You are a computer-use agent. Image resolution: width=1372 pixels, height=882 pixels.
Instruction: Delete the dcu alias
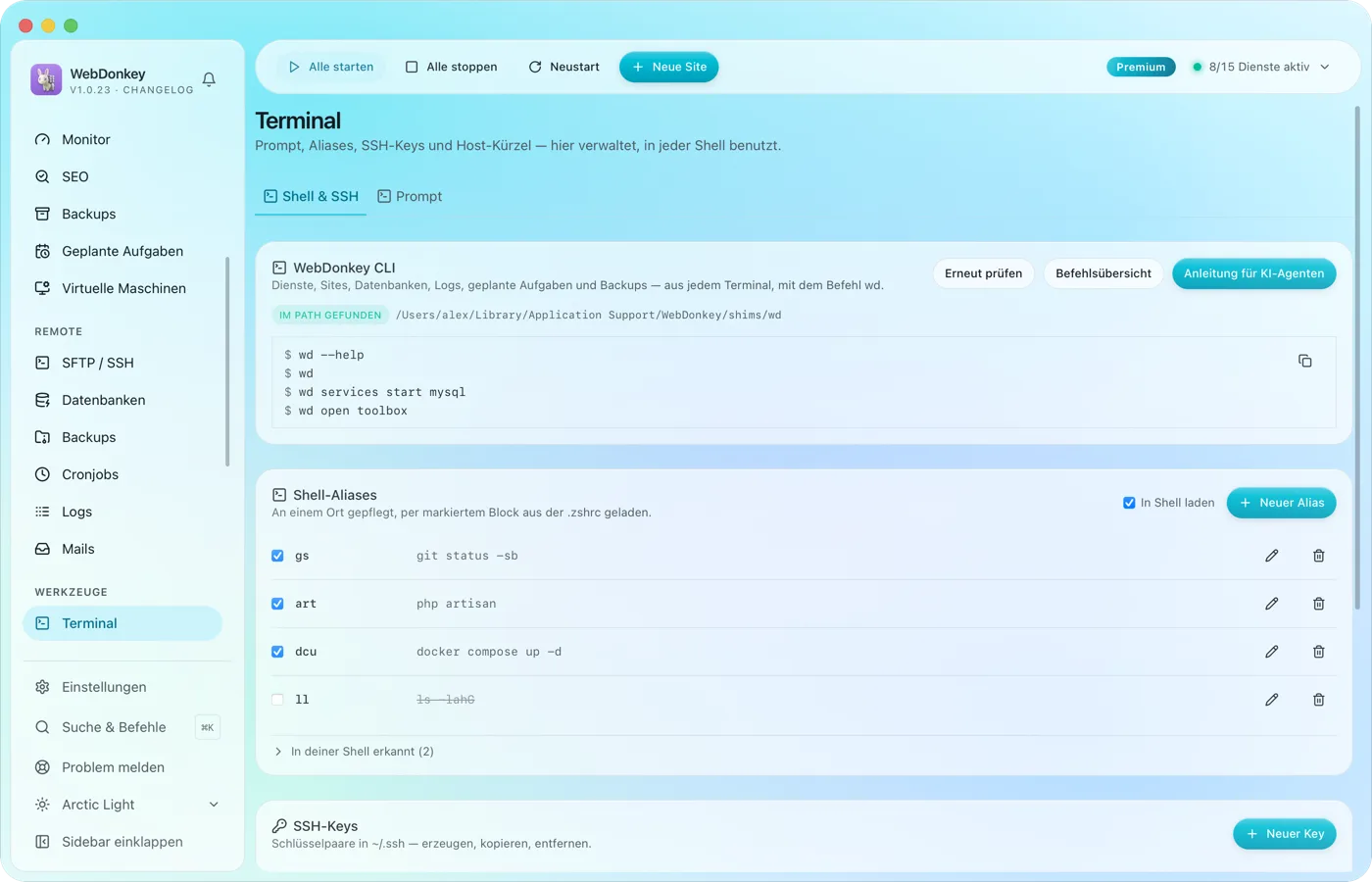1318,652
